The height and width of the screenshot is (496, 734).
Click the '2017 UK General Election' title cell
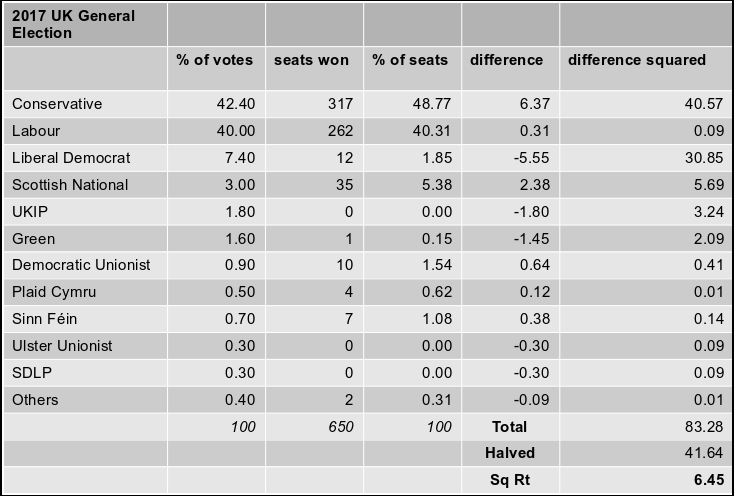point(85,24)
